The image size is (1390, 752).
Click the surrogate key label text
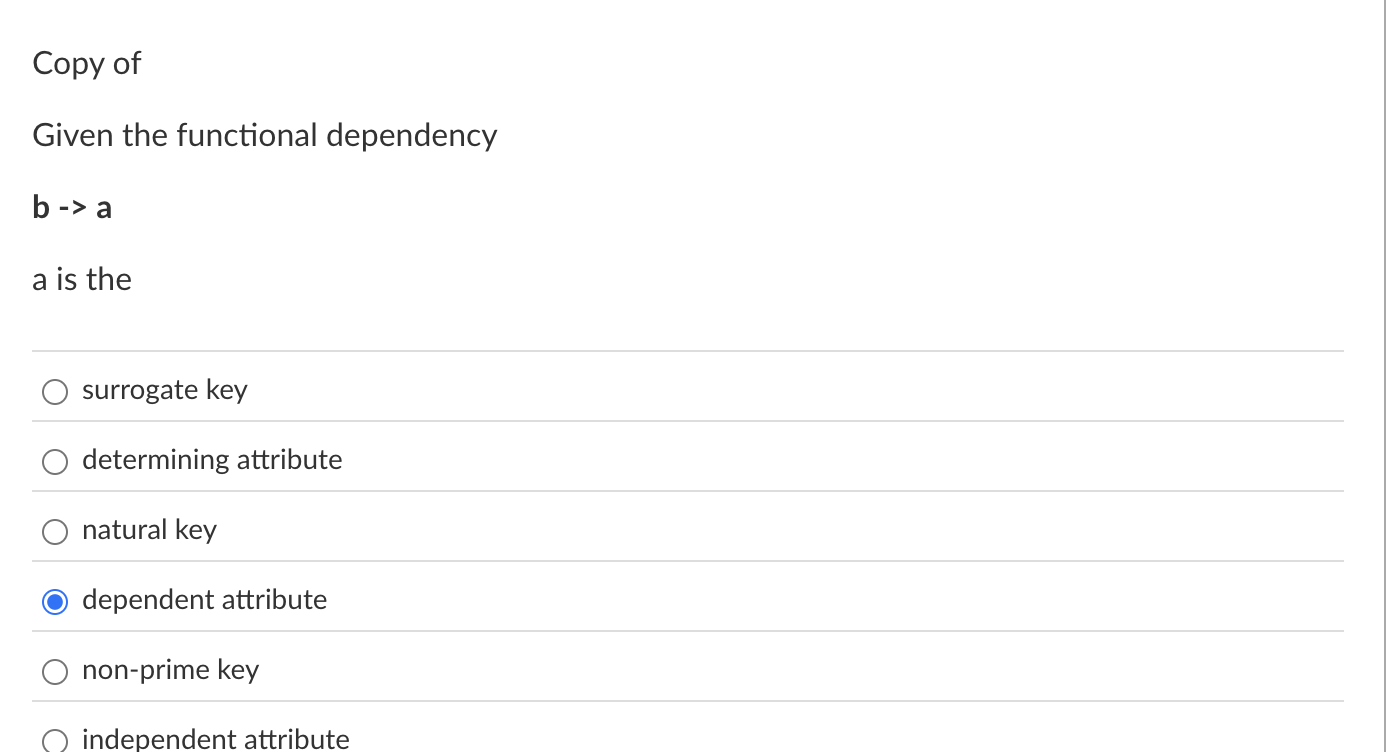(x=165, y=390)
